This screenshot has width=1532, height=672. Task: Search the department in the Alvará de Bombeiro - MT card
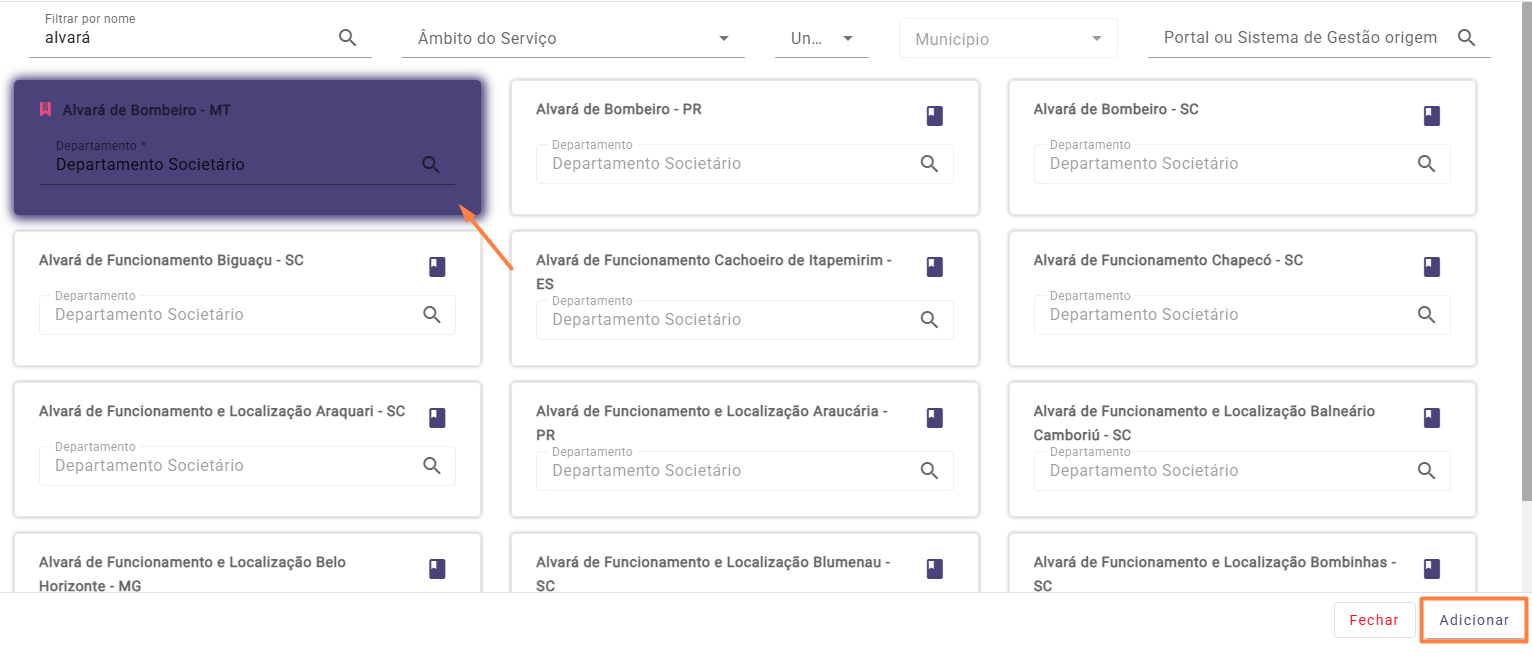point(431,165)
